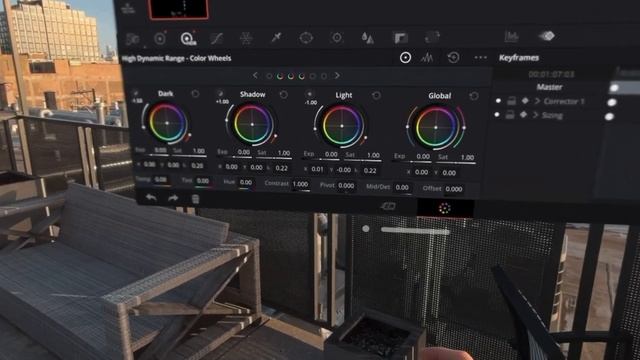Viewport: 640px width, 360px height.
Task: Select the Qualifier eyedropper palette
Action: click(276, 38)
